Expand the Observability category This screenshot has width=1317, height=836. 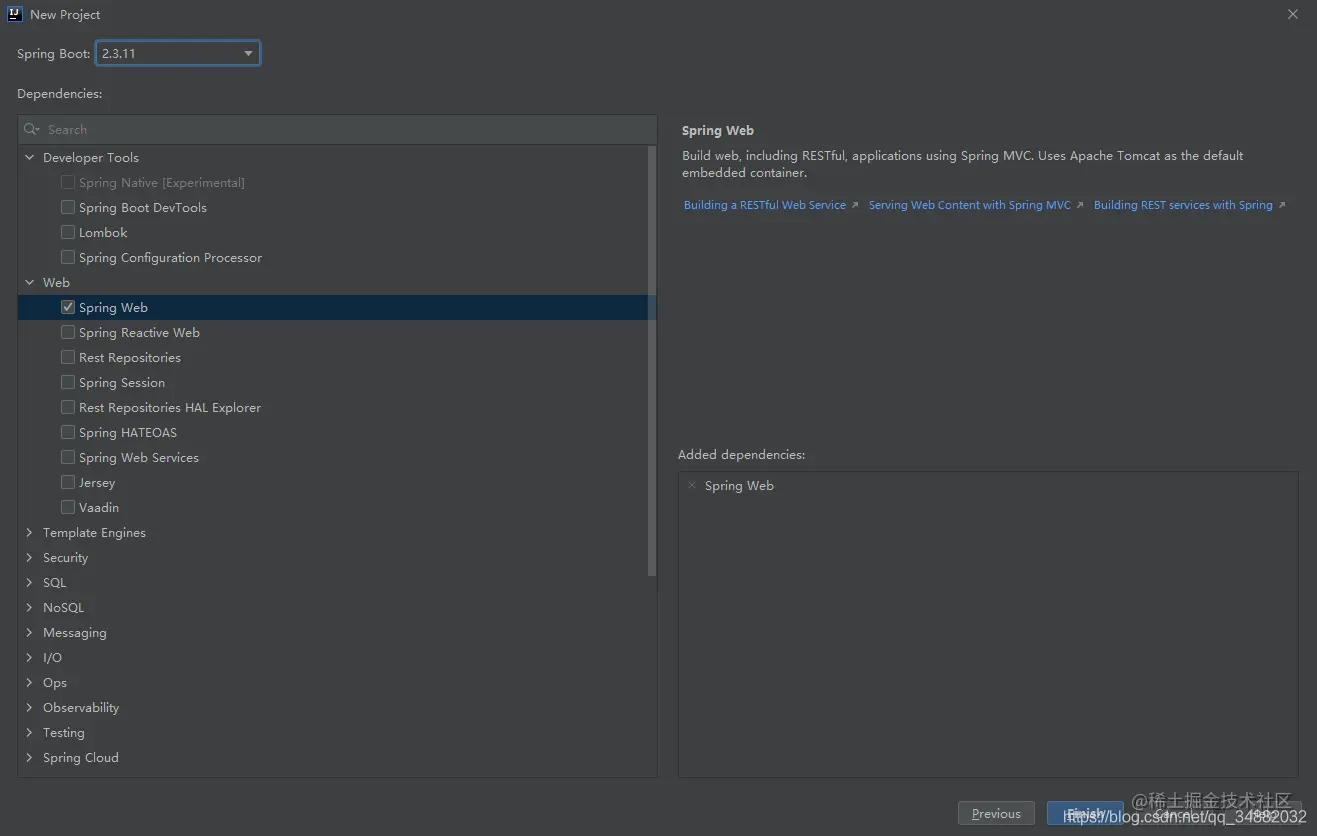(30, 707)
